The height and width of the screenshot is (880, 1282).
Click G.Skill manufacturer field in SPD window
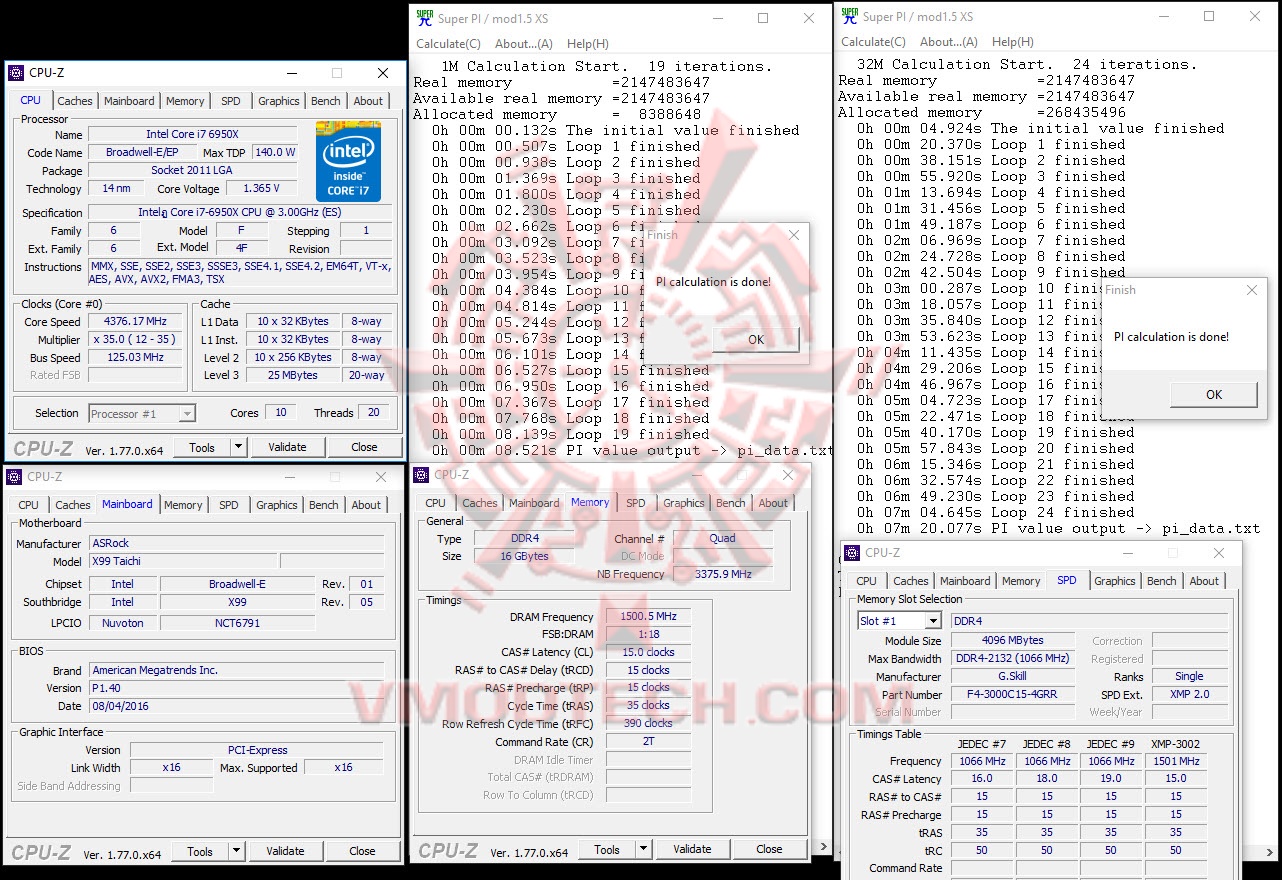pyautogui.click(x=1012, y=677)
